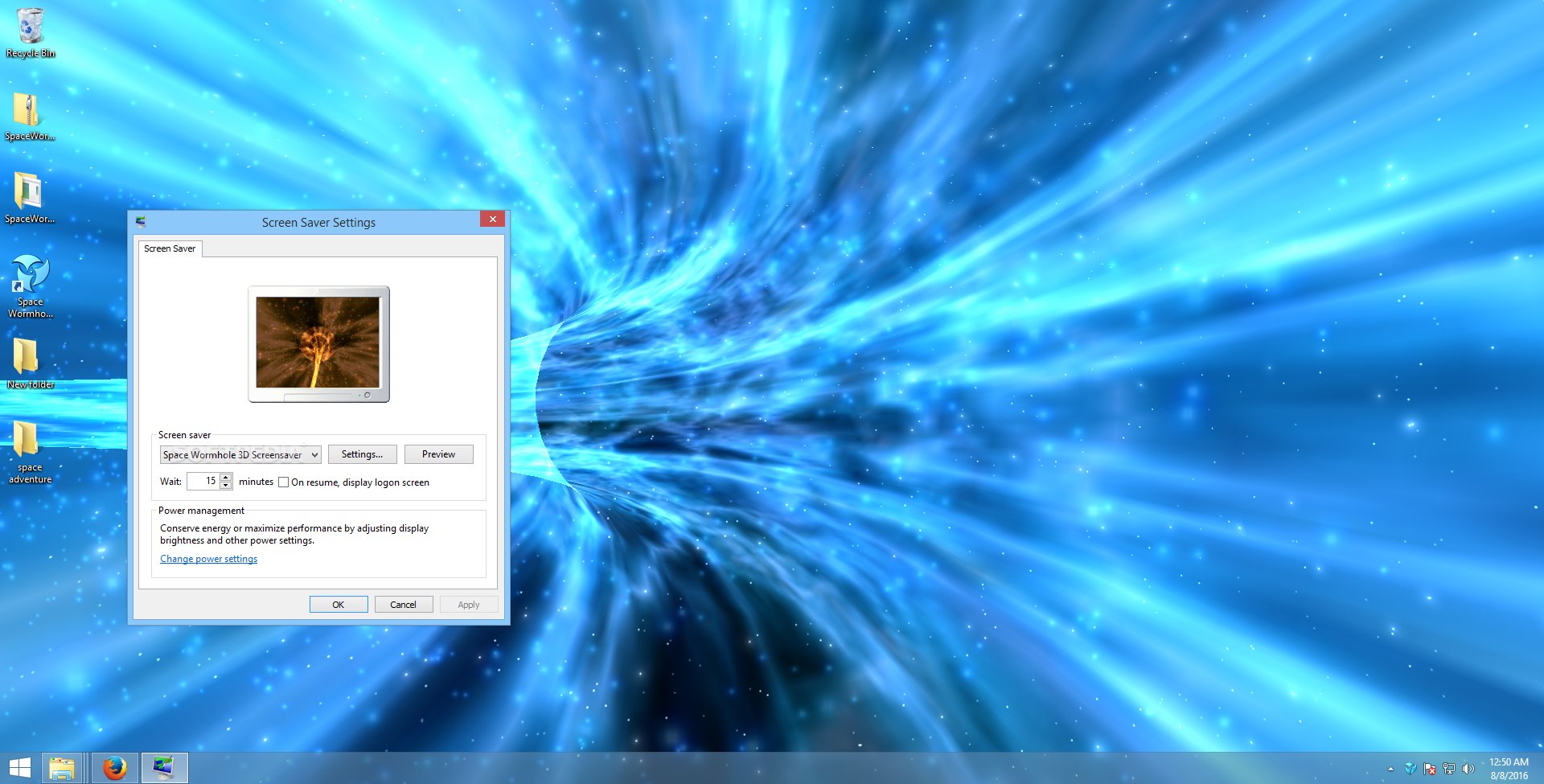The height and width of the screenshot is (784, 1544).
Task: Click the Cancel button
Action: 404,605
